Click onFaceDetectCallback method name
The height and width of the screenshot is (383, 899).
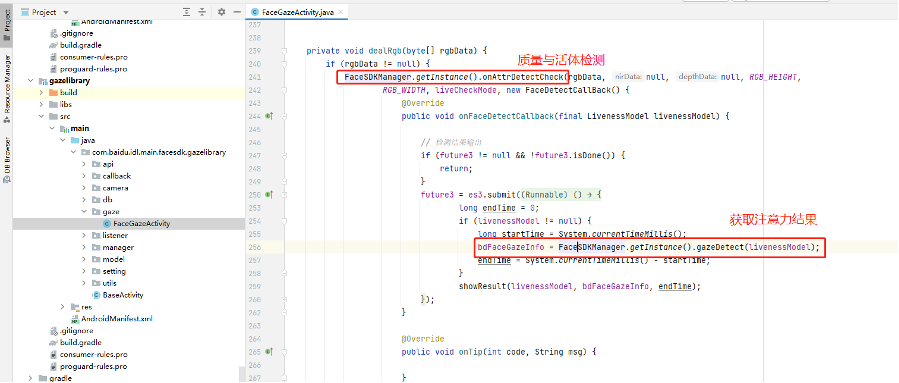(506, 116)
